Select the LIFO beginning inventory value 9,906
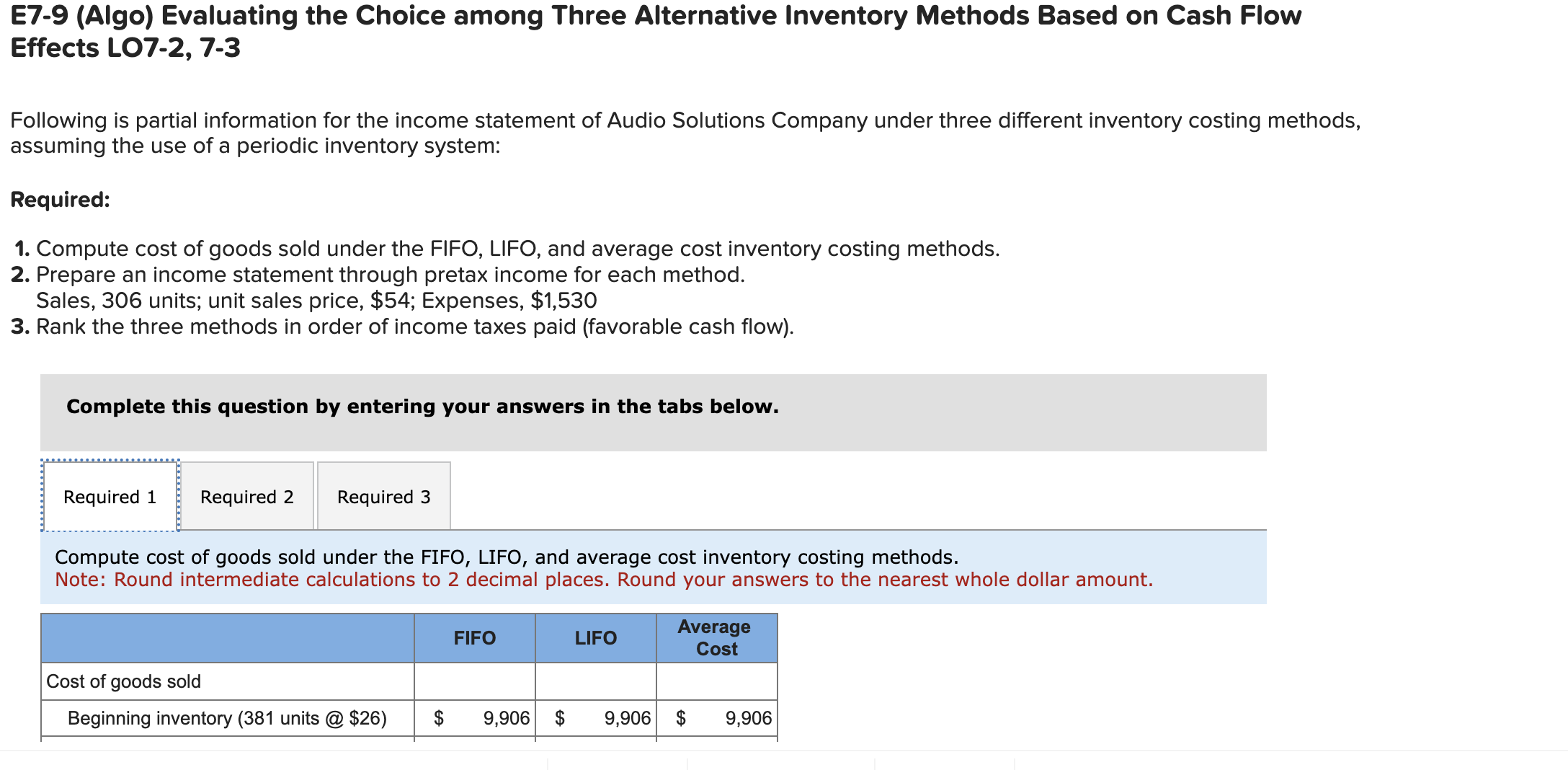 (625, 718)
